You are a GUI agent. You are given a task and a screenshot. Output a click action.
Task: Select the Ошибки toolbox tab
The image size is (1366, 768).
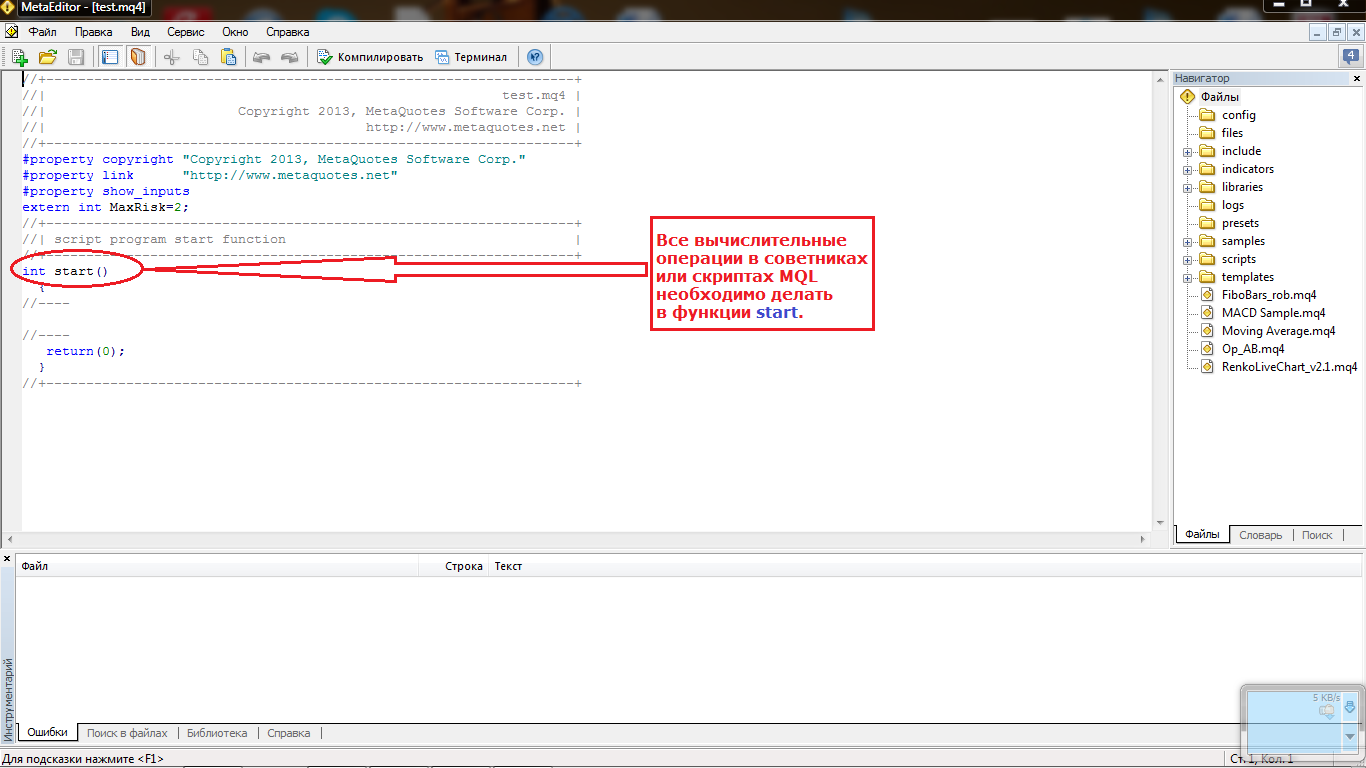[x=47, y=733]
